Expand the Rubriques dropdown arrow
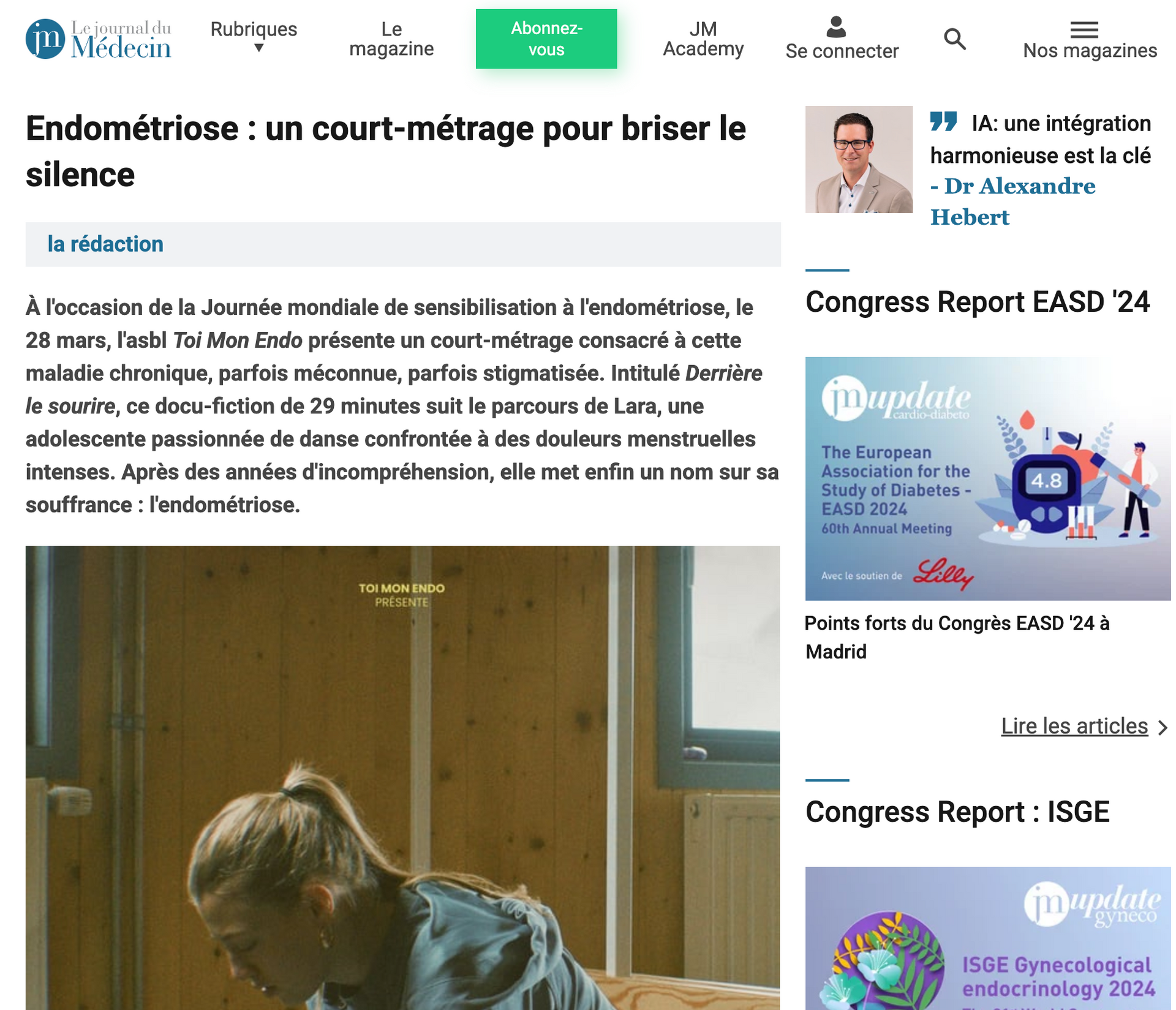 259,48
